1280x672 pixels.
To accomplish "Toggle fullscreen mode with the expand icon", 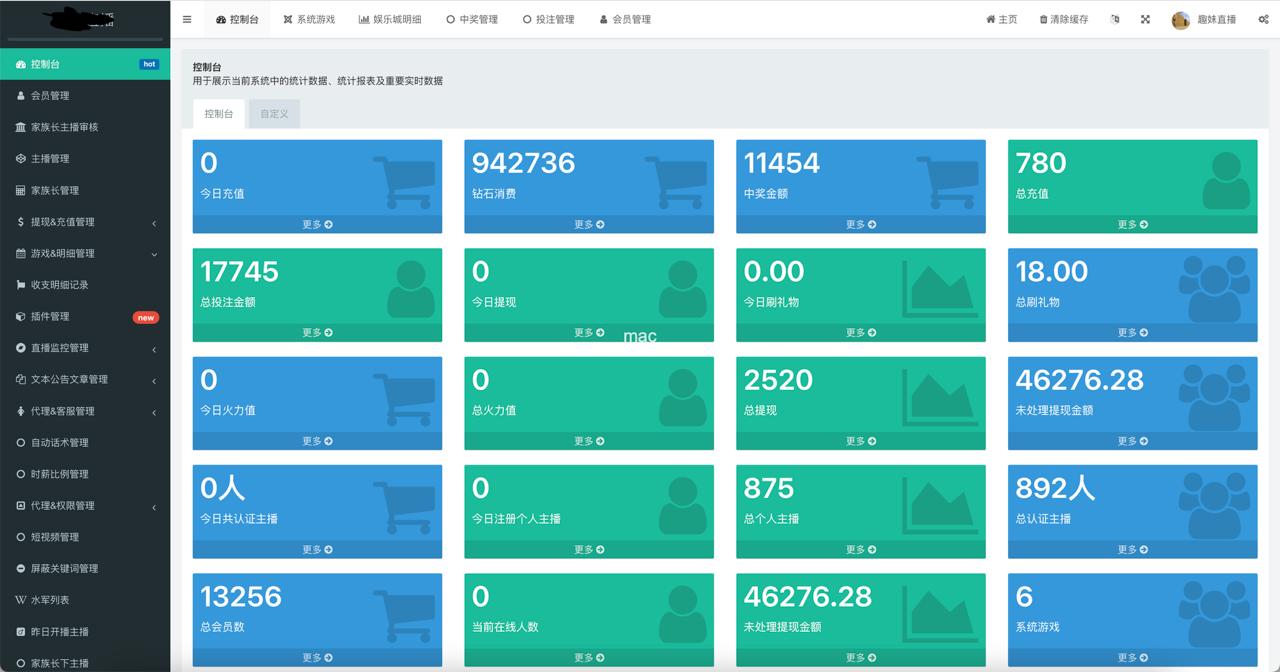I will pos(1145,19).
